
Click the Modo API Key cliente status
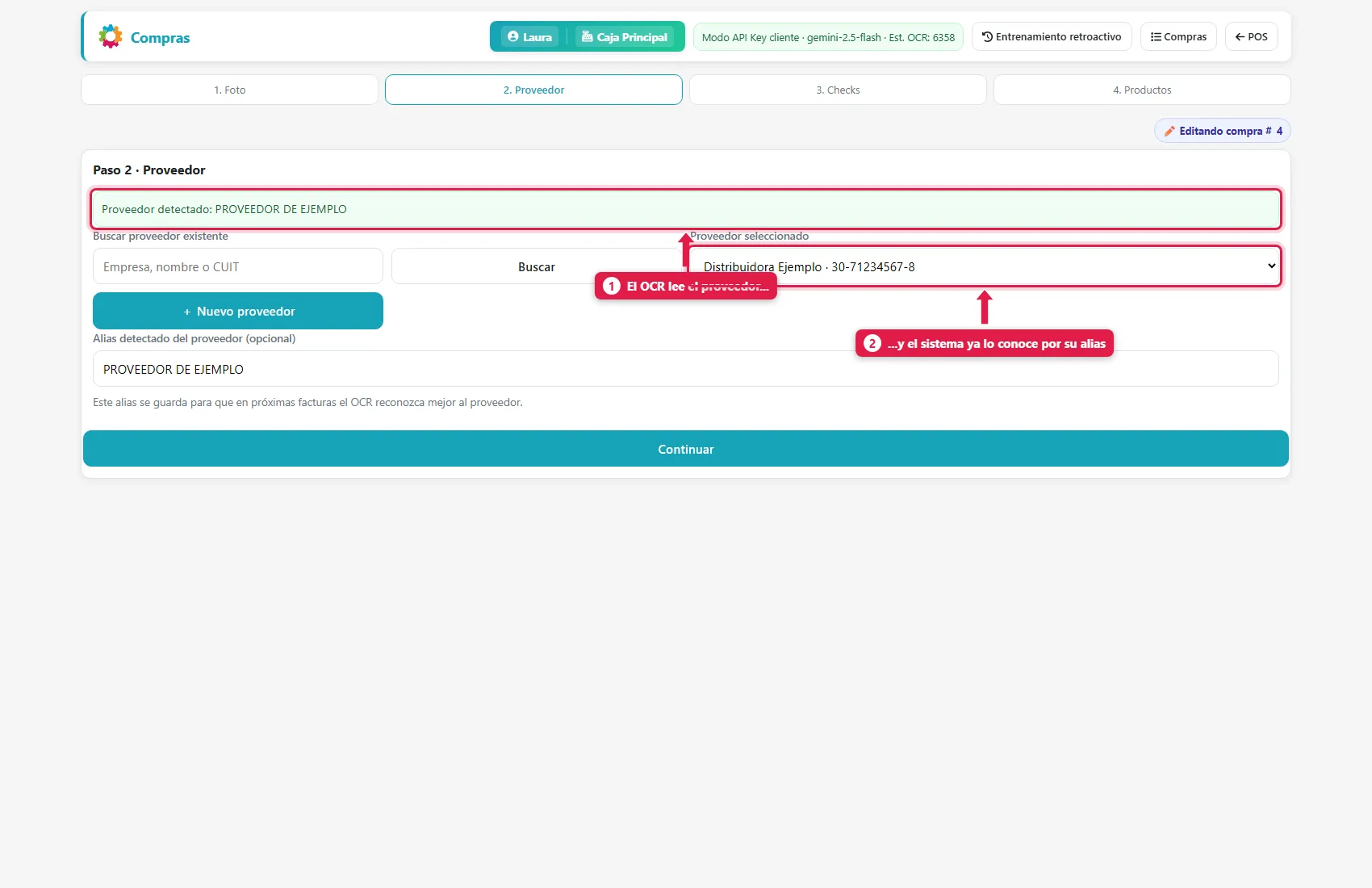pos(828,37)
